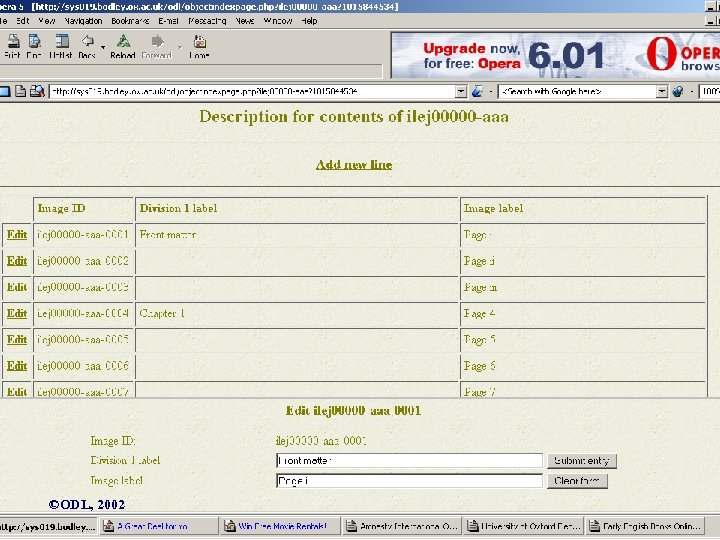The image size is (720, 540).
Task: Switch to Amnesty International window tab
Action: (403, 526)
